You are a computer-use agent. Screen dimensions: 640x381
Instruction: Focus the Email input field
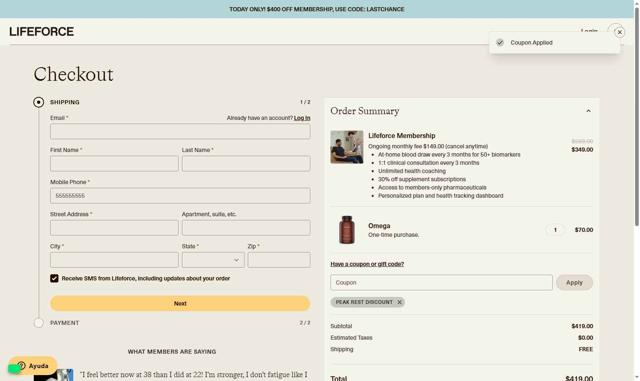pos(180,131)
